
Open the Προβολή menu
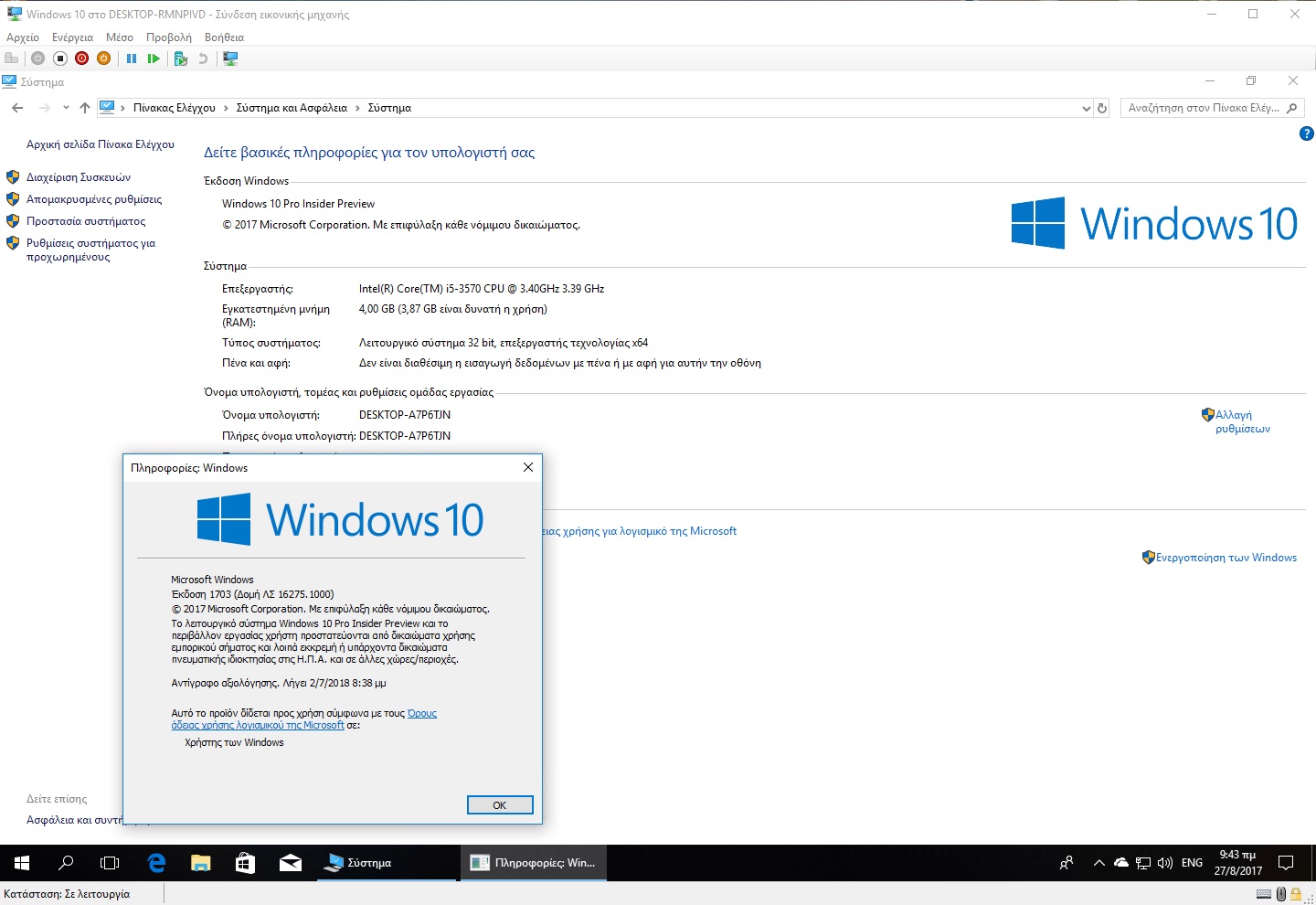(x=169, y=37)
